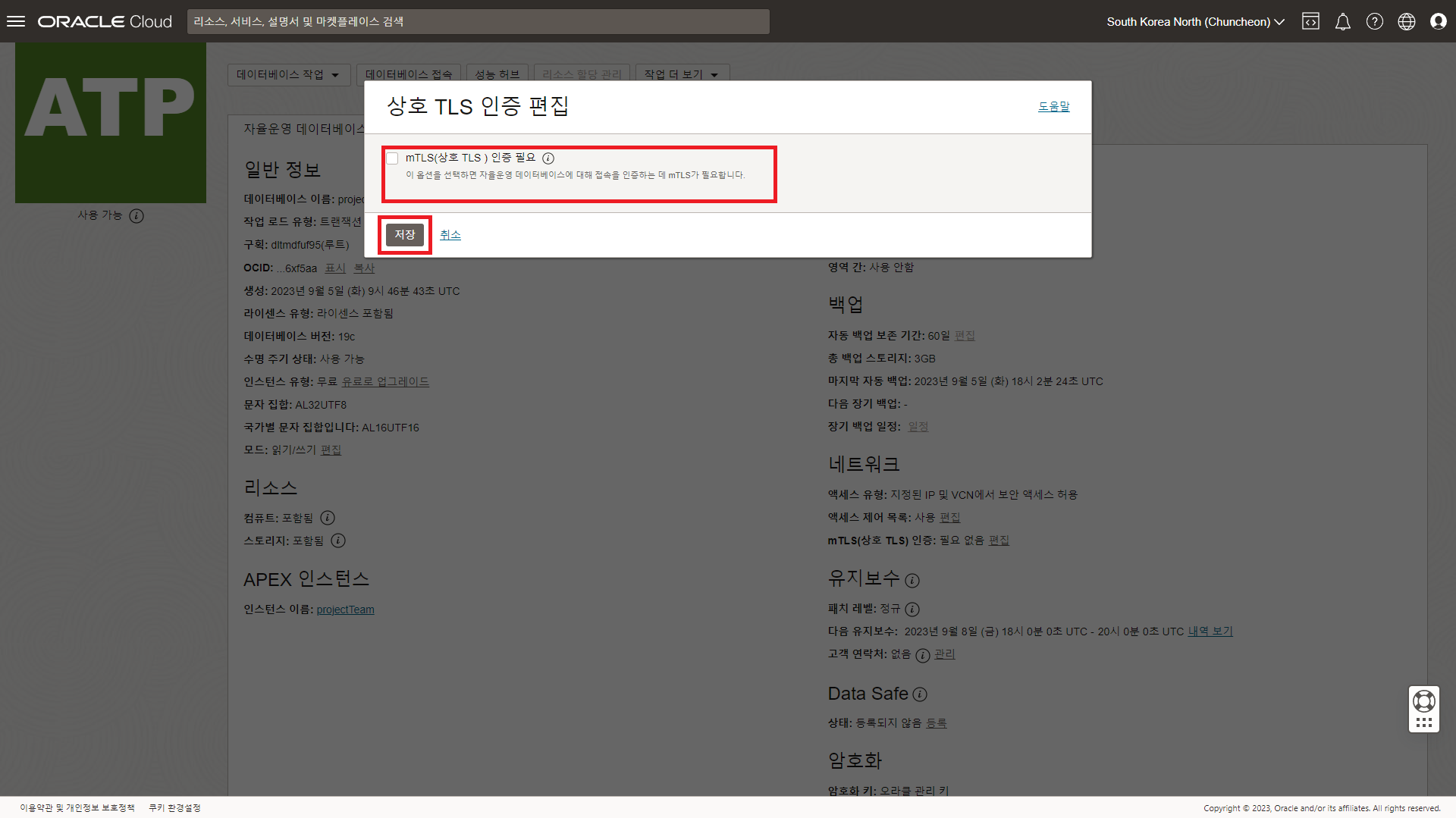Viewport: 1456px width, 818px height.
Task: Click 편집 next to mTLS(상호 TLS) 인증
Action: (999, 541)
